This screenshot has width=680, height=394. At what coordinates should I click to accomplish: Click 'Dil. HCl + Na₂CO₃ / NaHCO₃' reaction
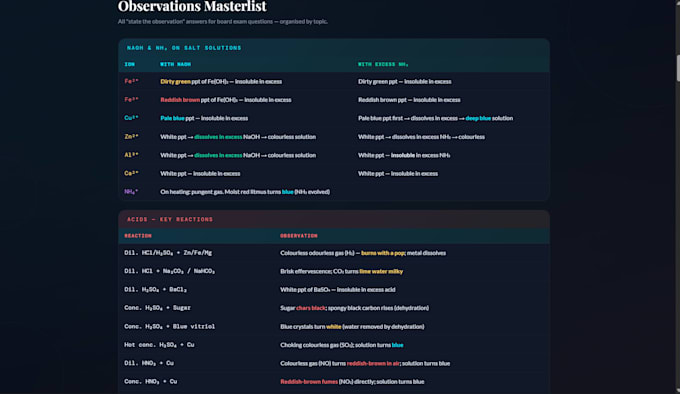coord(170,271)
